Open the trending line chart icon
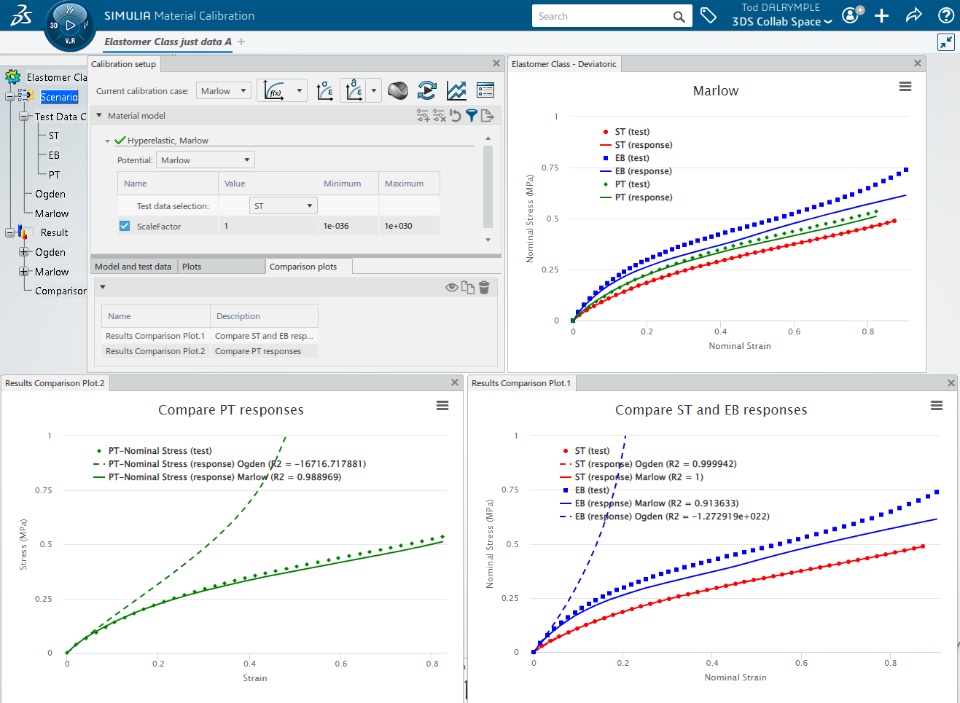 tap(456, 91)
